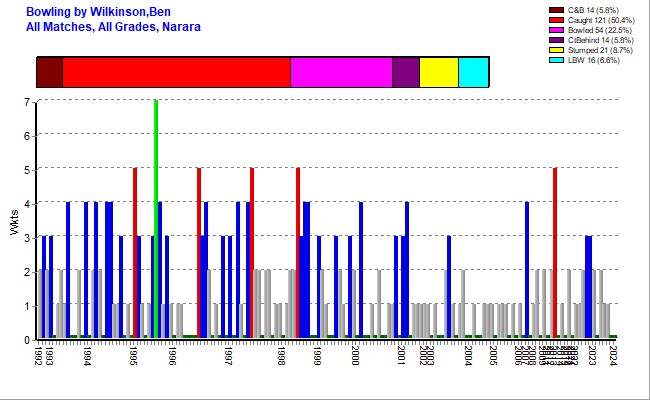Click the yellow Stumped segment of stacked bar
This screenshot has width=650, height=400.
point(438,73)
